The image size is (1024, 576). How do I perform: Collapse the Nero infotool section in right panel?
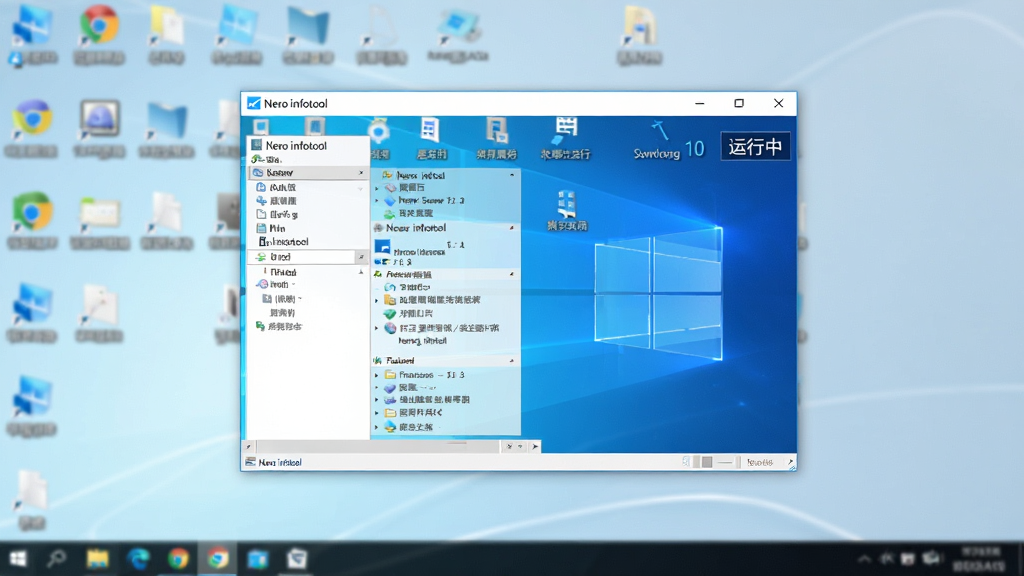(511, 228)
